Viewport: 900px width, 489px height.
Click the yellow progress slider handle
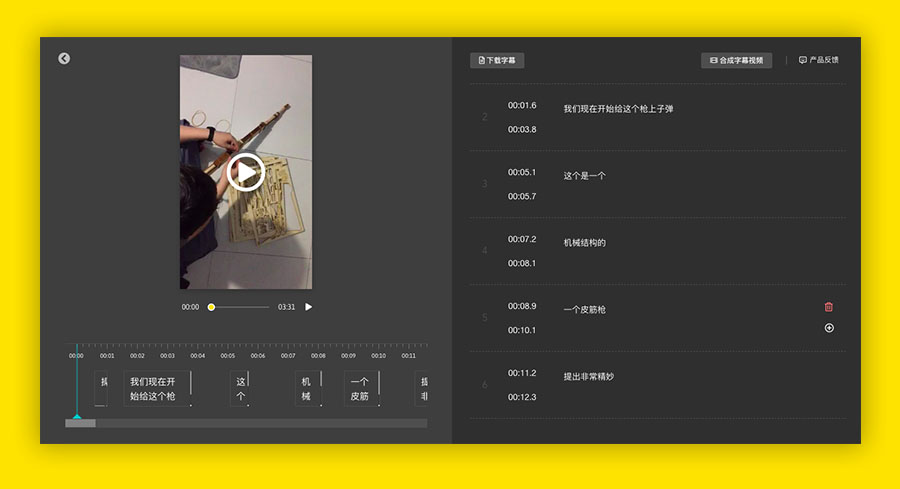click(211, 307)
